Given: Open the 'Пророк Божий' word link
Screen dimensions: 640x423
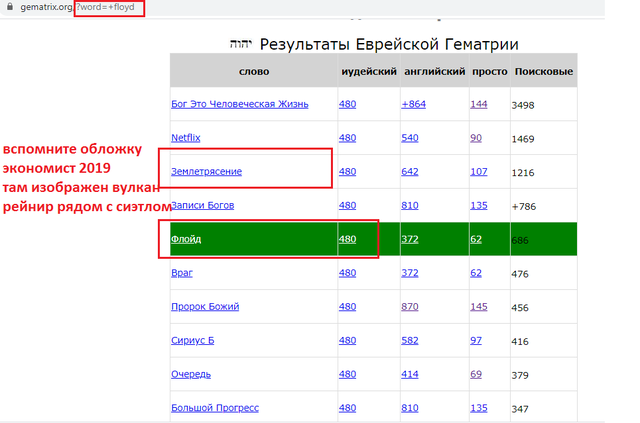Looking at the screenshot, I should [x=205, y=307].
